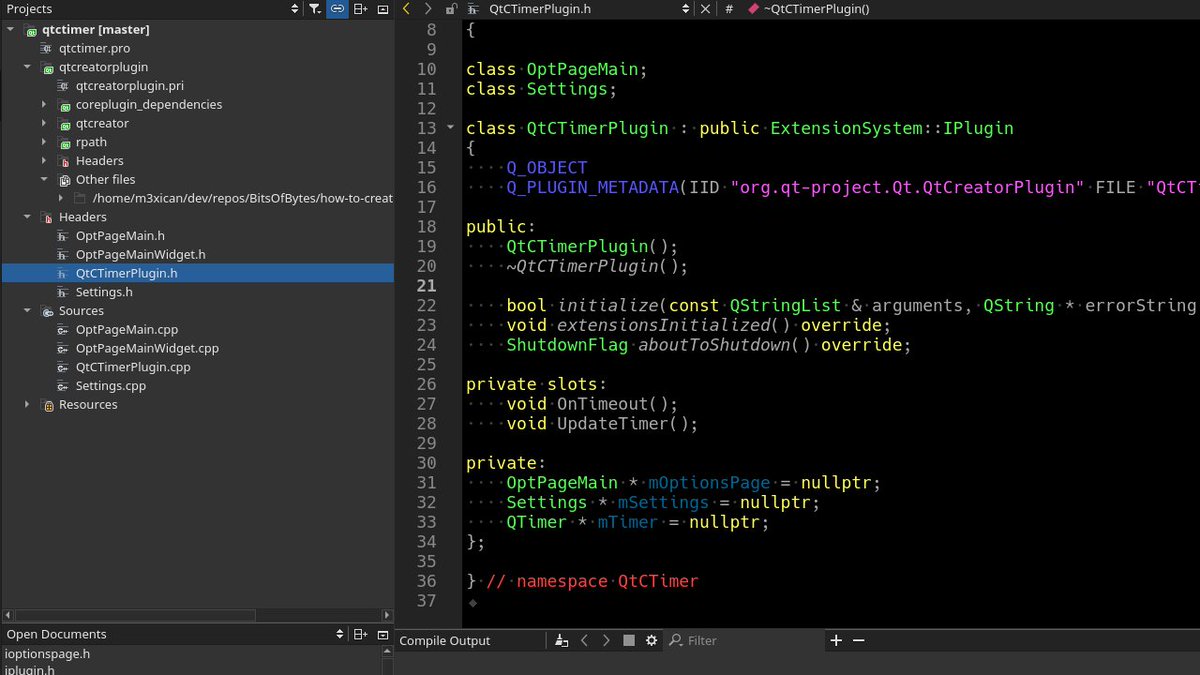Close the QtCTimerPlugin.h document
The image size is (1200, 675).
click(x=705, y=9)
